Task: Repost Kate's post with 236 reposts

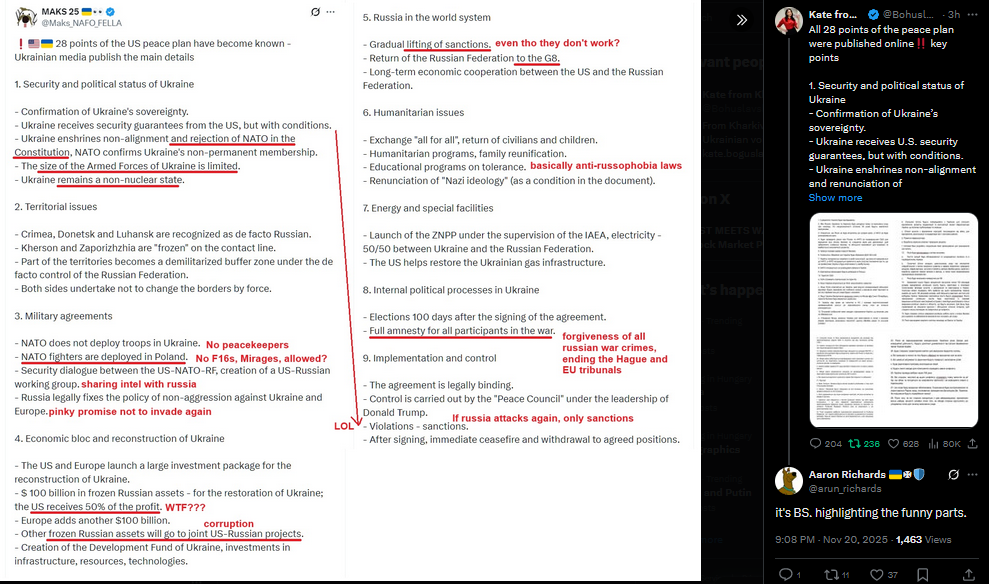Action: click(x=864, y=443)
